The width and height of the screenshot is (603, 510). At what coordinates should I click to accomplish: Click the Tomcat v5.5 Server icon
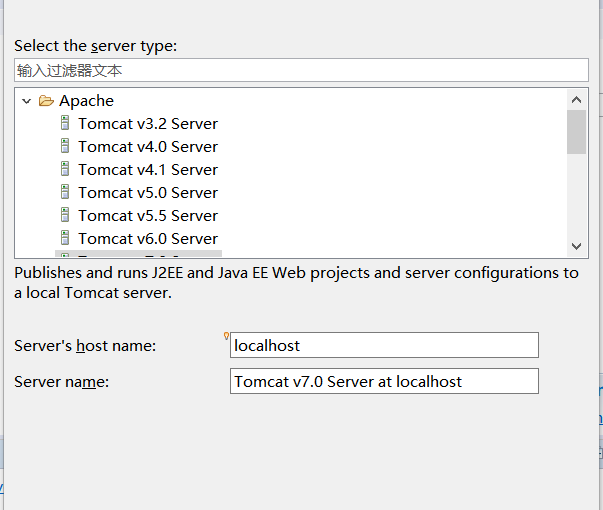65,215
